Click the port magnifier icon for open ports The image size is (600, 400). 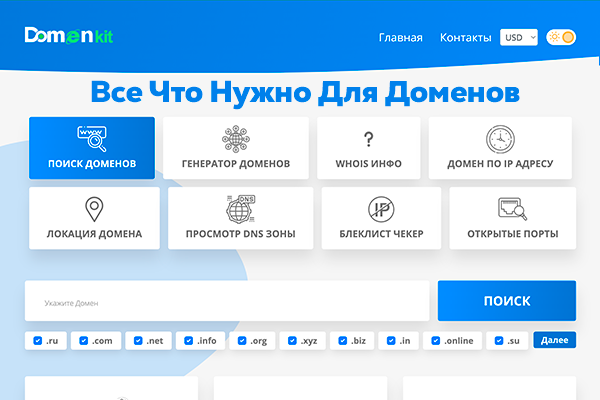(x=512, y=209)
